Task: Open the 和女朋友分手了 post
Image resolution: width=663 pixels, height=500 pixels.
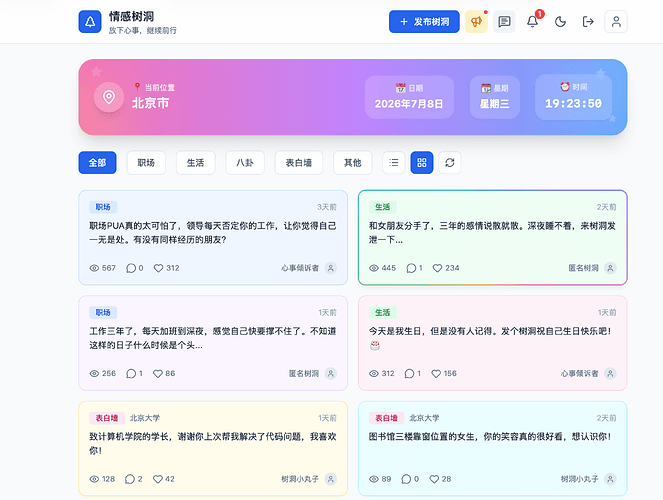Action: point(493,238)
